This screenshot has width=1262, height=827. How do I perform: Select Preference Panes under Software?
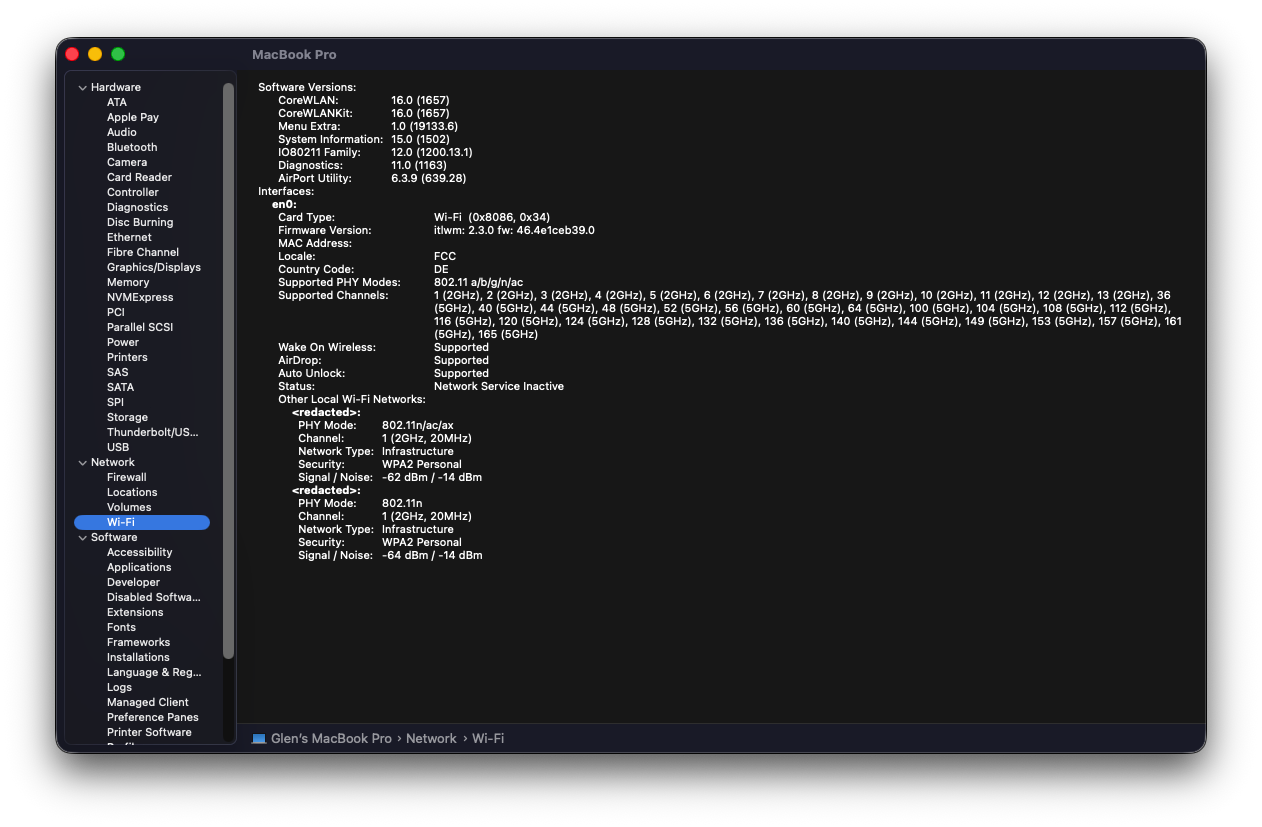click(153, 717)
